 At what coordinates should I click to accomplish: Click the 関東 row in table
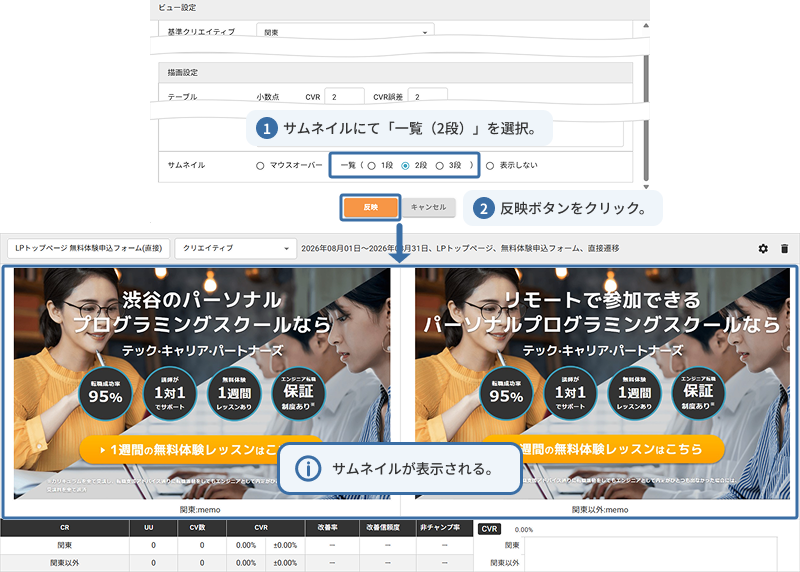coord(237,545)
